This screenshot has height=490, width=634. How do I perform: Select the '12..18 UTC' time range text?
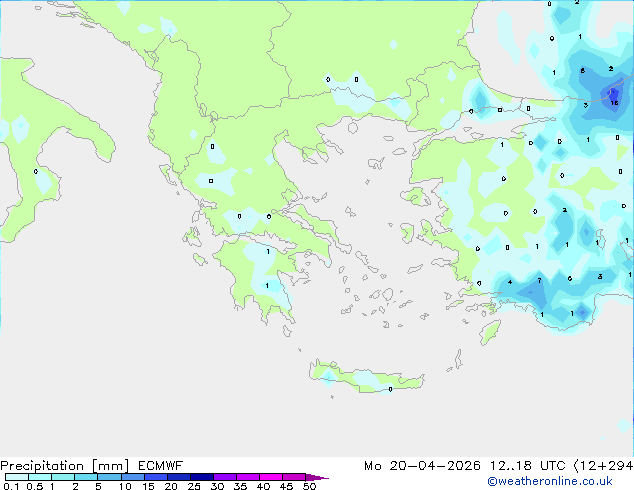coord(527,466)
